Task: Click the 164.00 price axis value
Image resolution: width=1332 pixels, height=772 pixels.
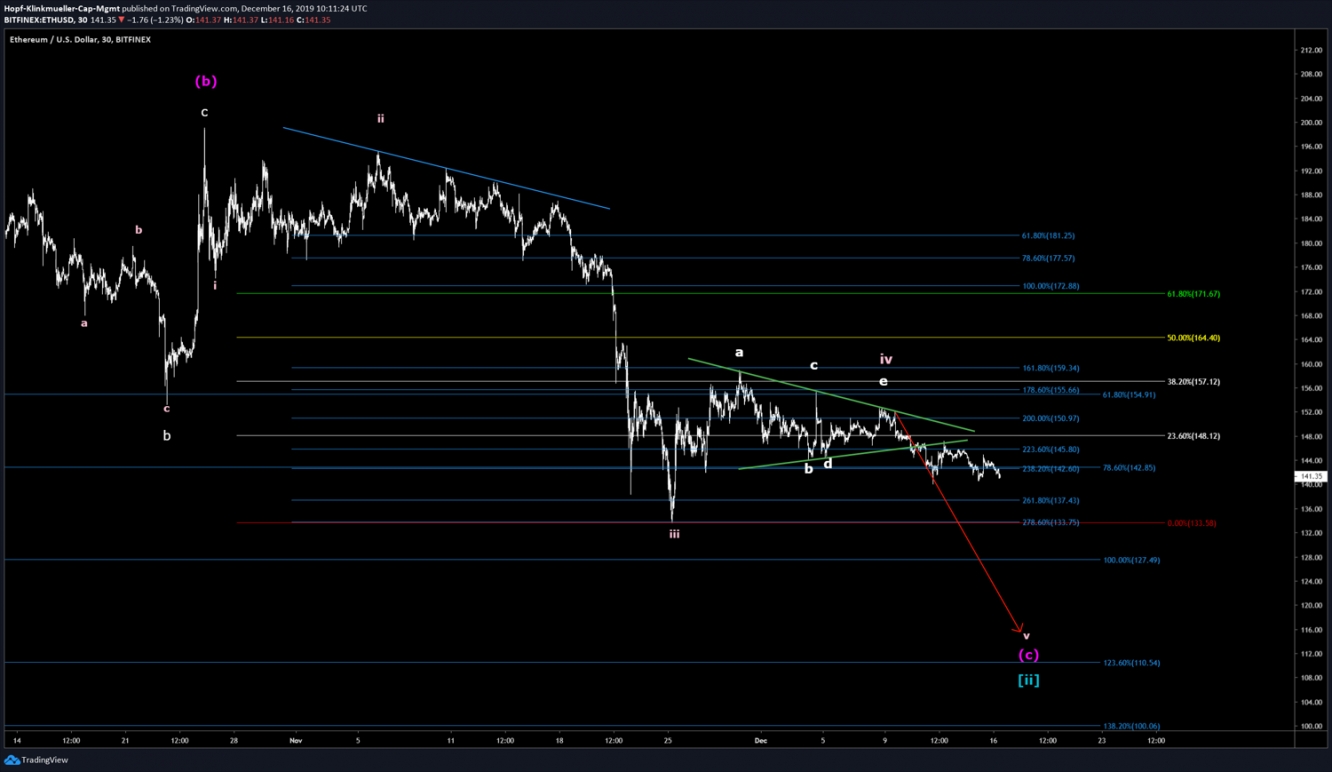Action: (x=1310, y=340)
